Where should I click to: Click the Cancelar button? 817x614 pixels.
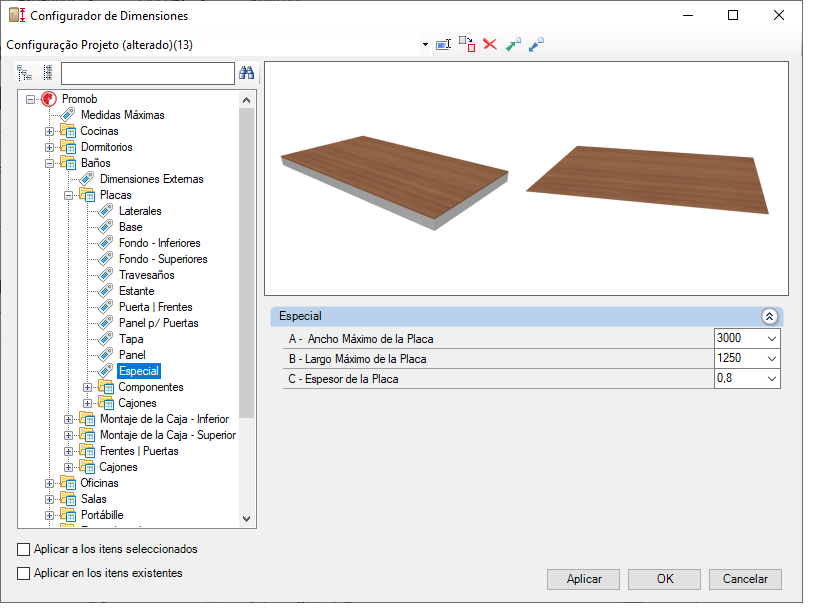[x=745, y=579]
